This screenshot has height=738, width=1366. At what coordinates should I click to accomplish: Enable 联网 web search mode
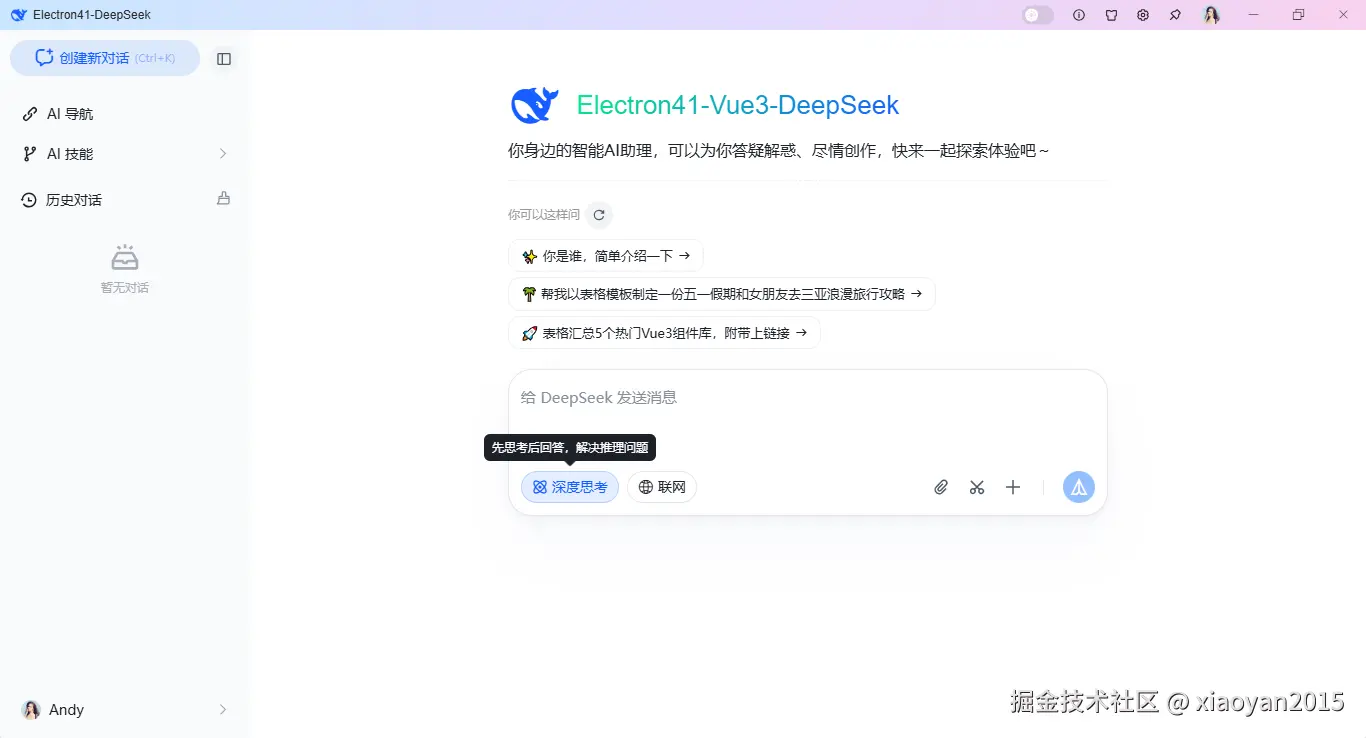662,487
